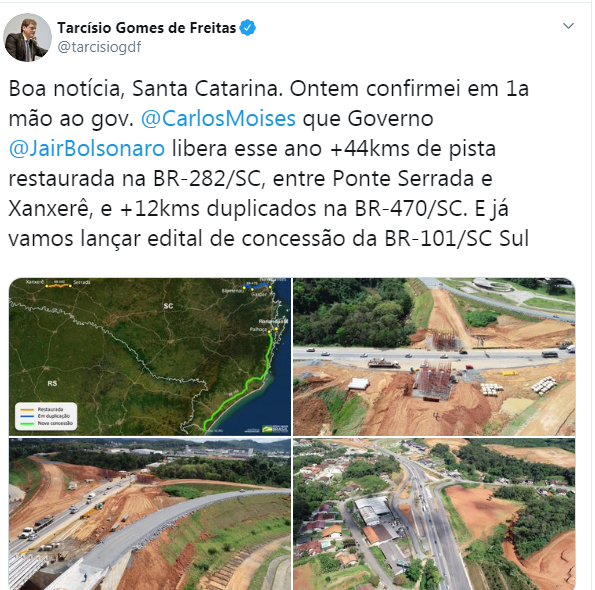This screenshot has width=595, height=590.
Task: Click the Xanxerê orange road segment
Action: pos(59,285)
